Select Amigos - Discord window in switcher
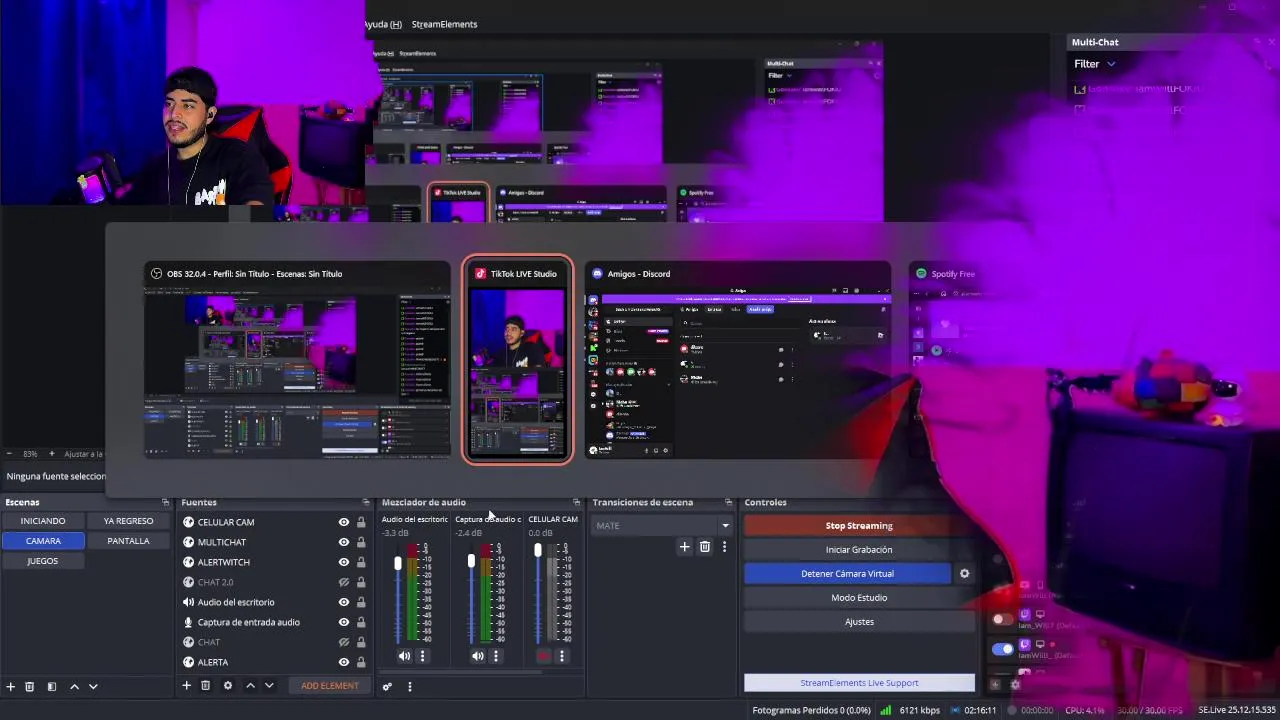This screenshot has width=1280, height=720. click(738, 361)
